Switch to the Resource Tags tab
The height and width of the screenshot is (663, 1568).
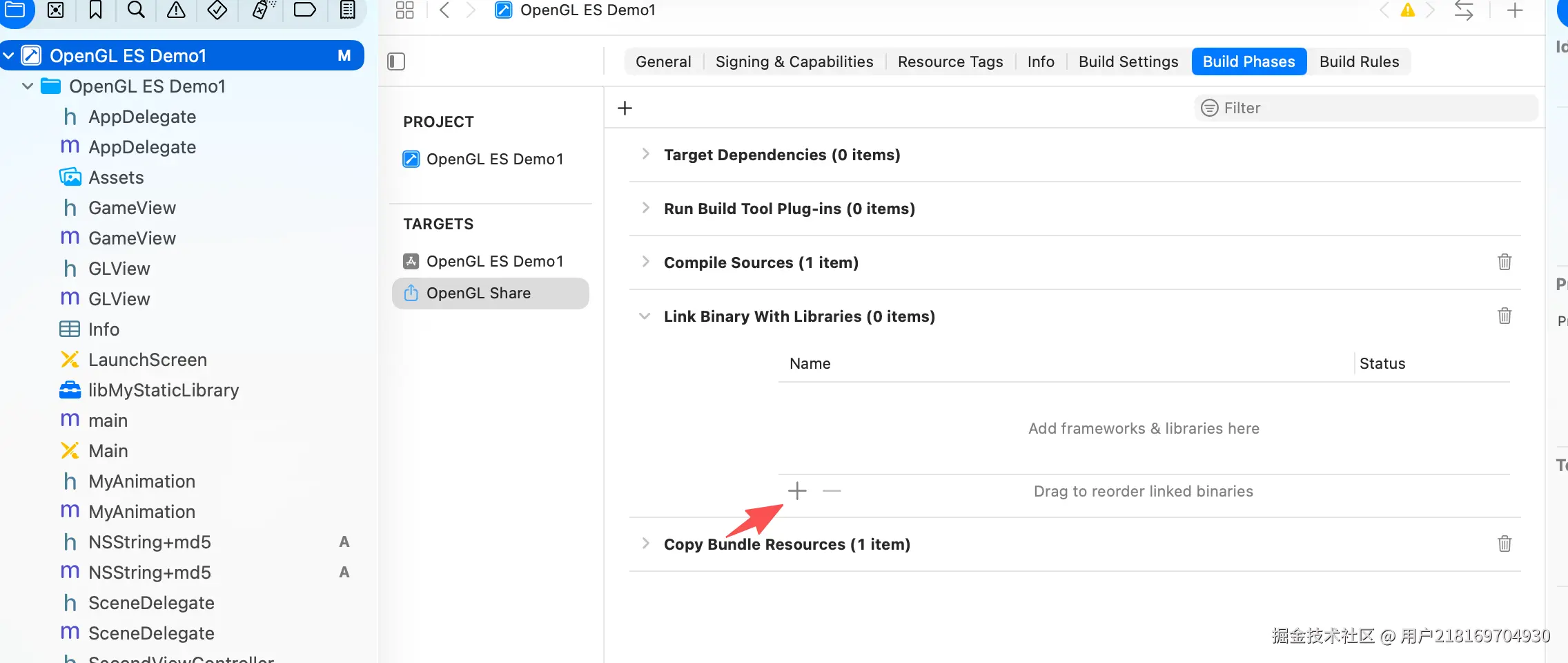(950, 61)
